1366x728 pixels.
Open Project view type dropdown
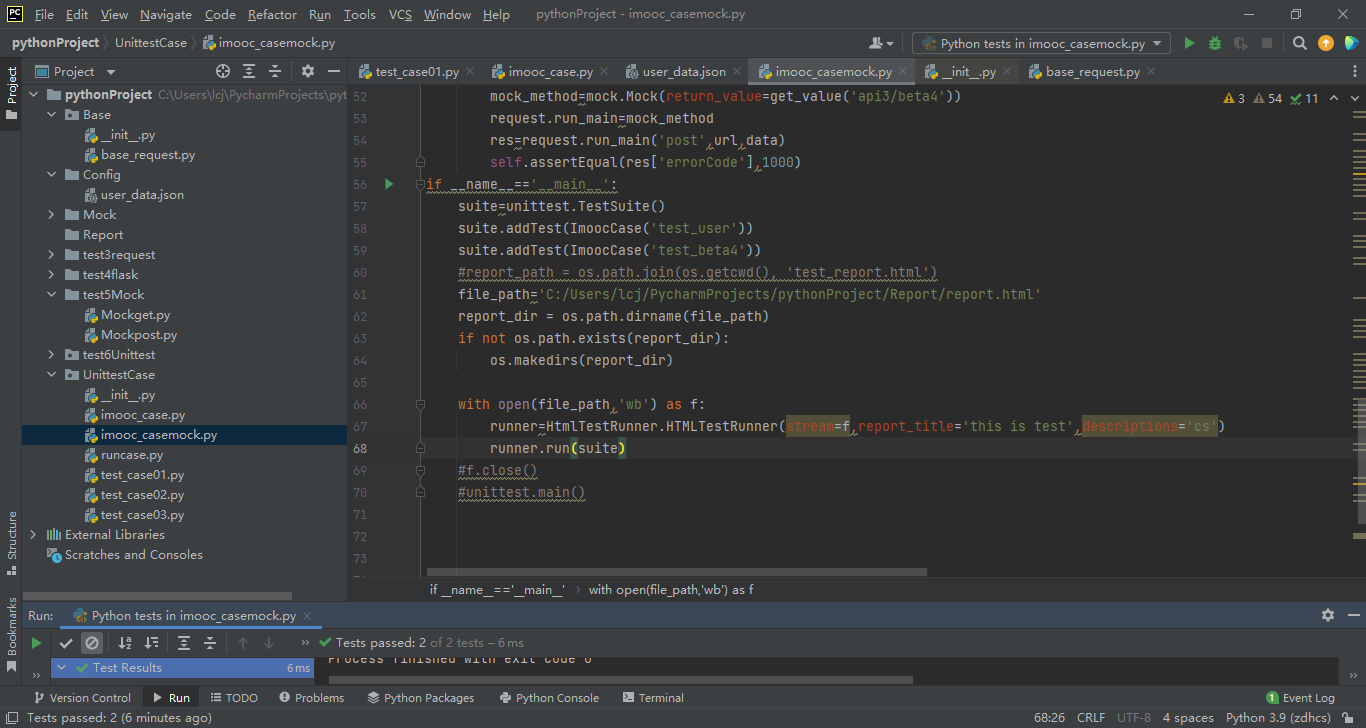click(76, 71)
